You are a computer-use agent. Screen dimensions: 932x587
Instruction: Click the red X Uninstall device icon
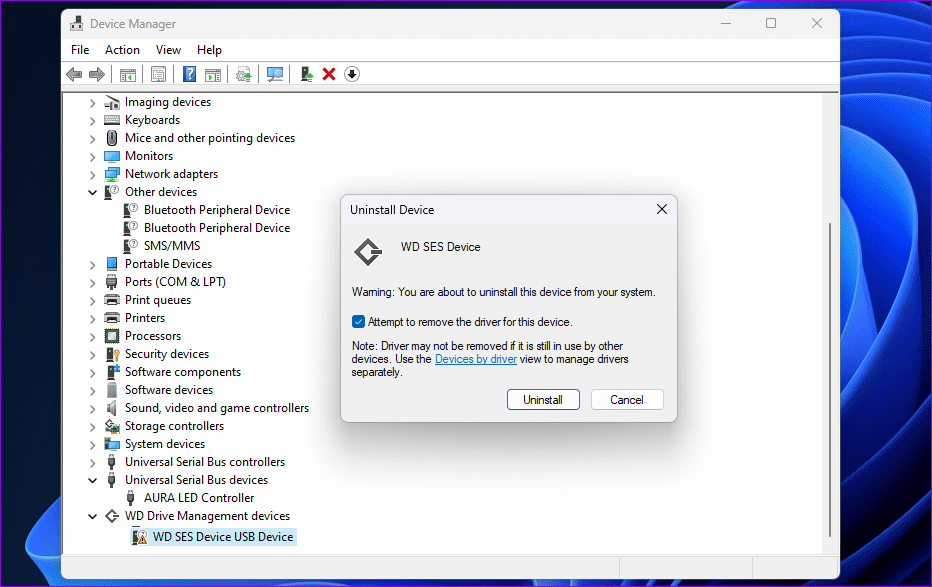tap(329, 74)
